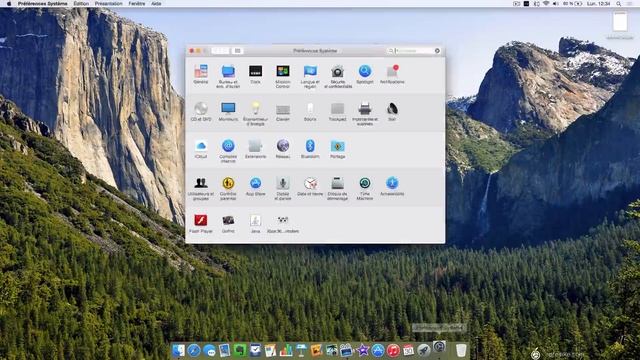Open Keynote from the Dock
This screenshot has width=640, height=360.
point(301,350)
